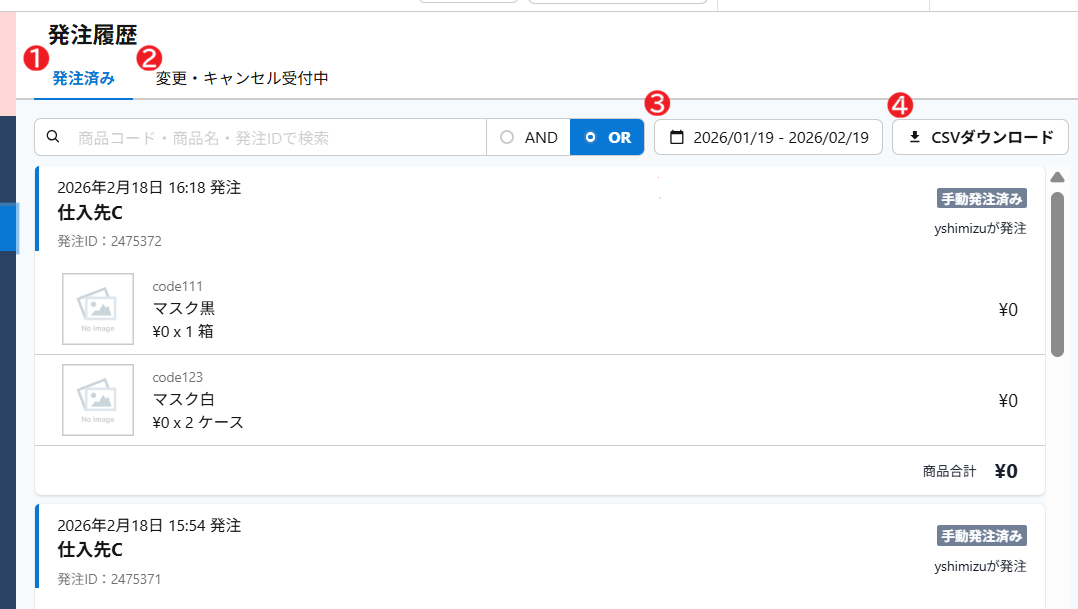Screen dimensions: 1078x609
Task: Click the No Image placeholder for マスク白
Action: pyautogui.click(x=98, y=400)
